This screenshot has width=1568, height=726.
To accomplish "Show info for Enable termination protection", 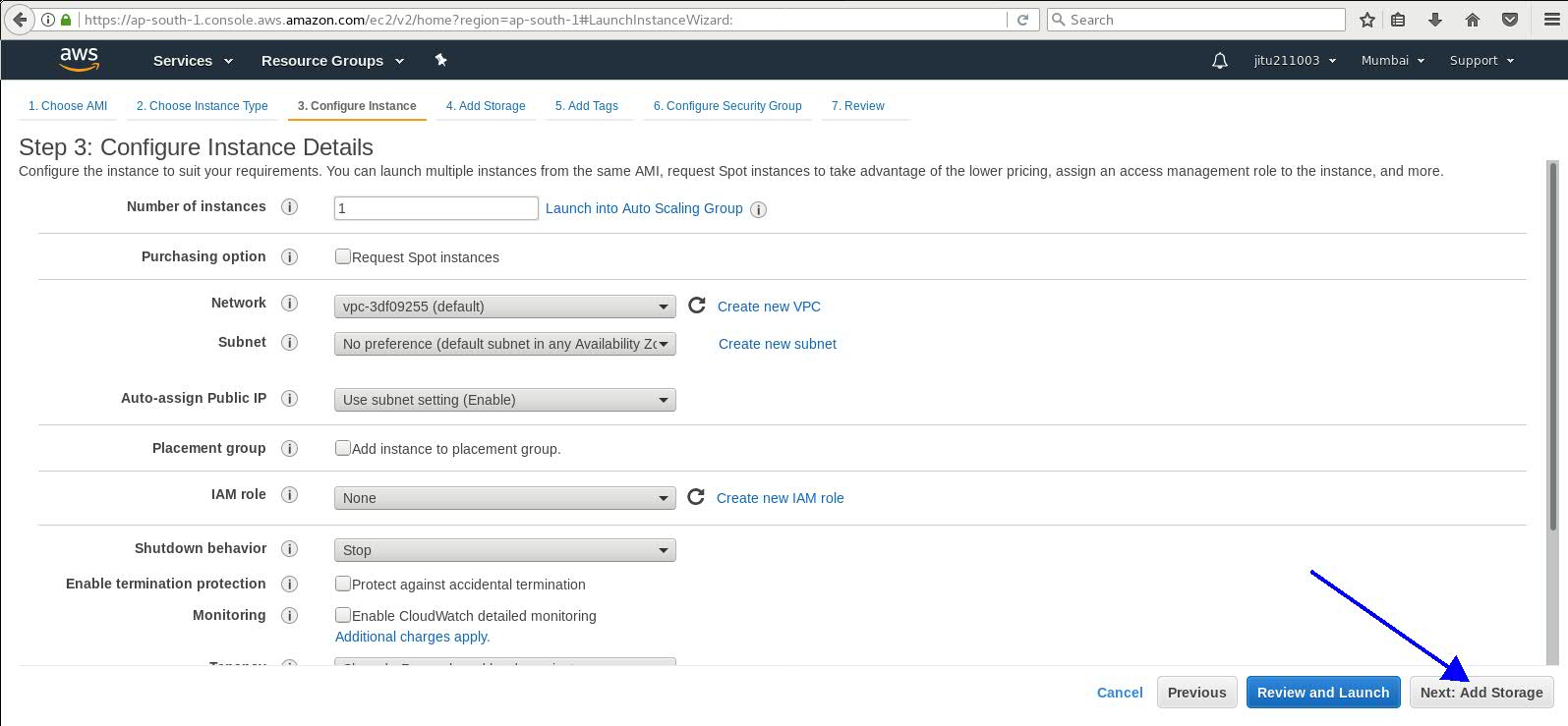I will [290, 585].
